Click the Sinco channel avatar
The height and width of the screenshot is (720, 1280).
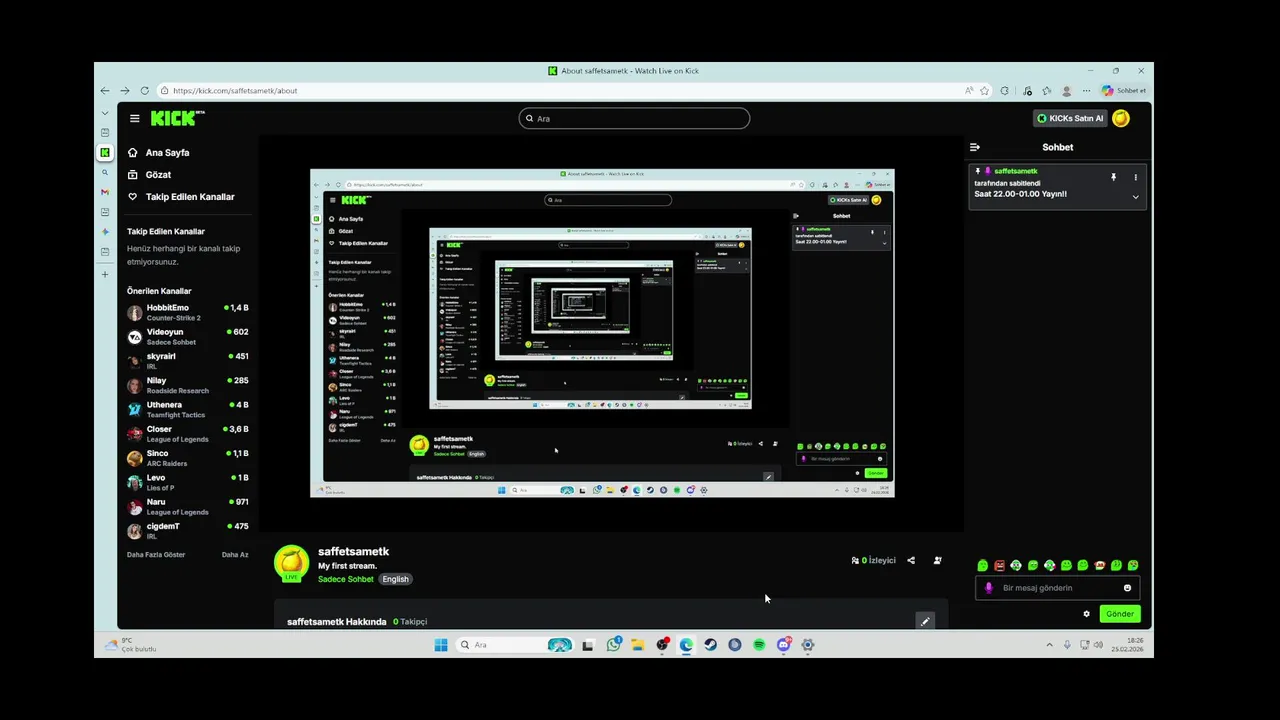[x=134, y=458]
